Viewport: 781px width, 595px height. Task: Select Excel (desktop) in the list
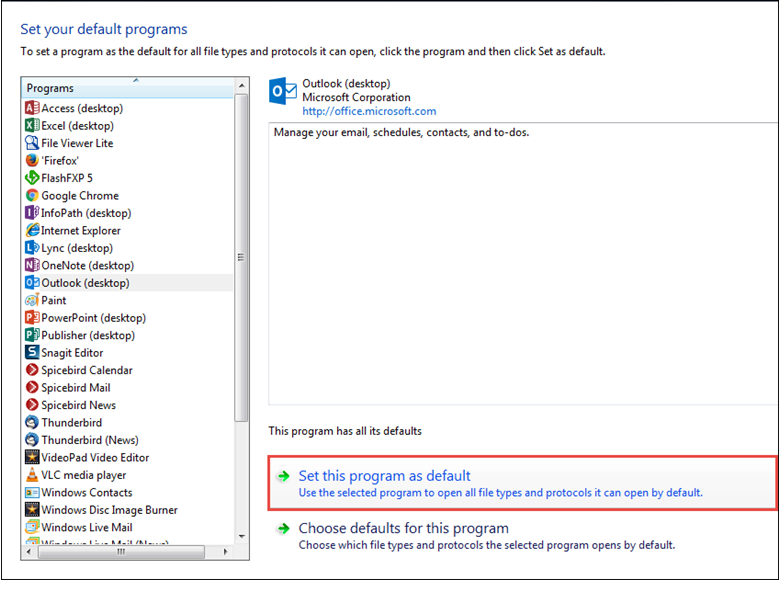pos(78,125)
